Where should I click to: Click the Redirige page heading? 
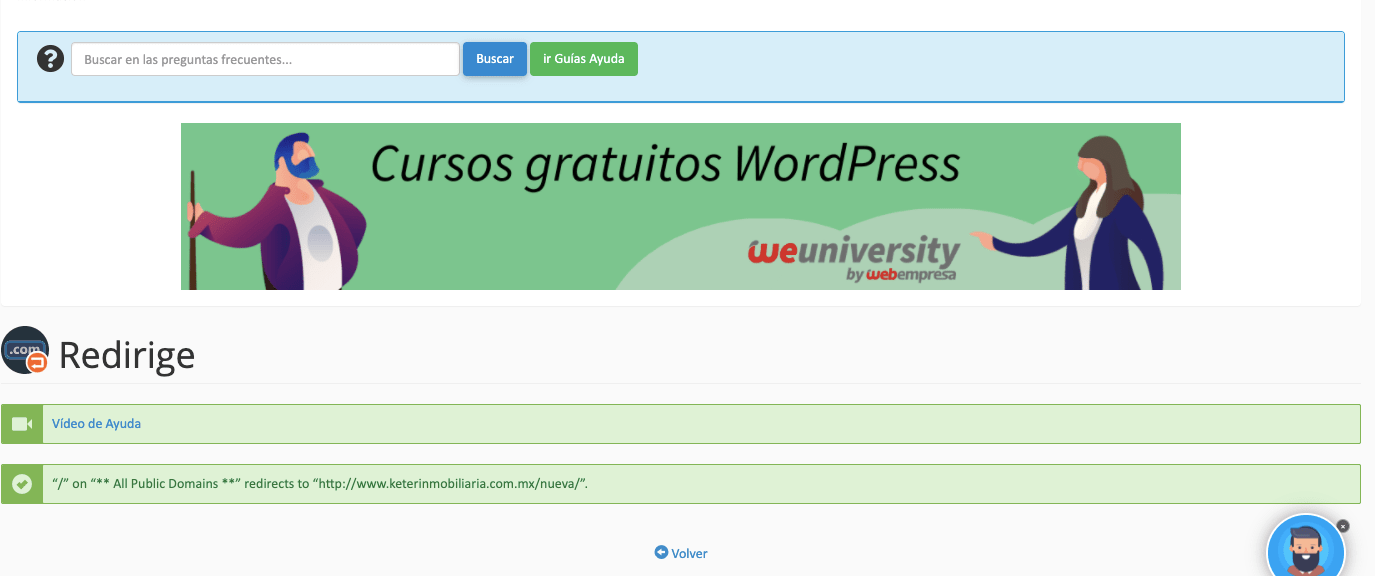[127, 355]
